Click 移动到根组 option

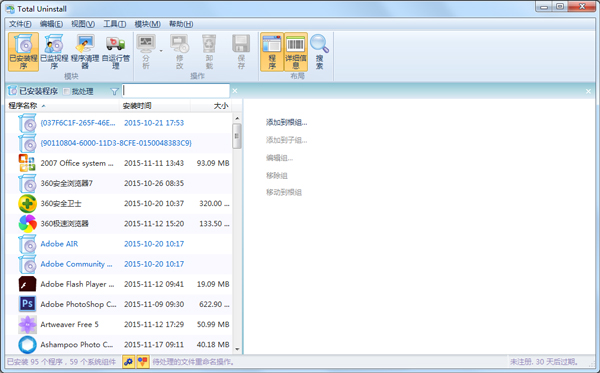[284, 192]
